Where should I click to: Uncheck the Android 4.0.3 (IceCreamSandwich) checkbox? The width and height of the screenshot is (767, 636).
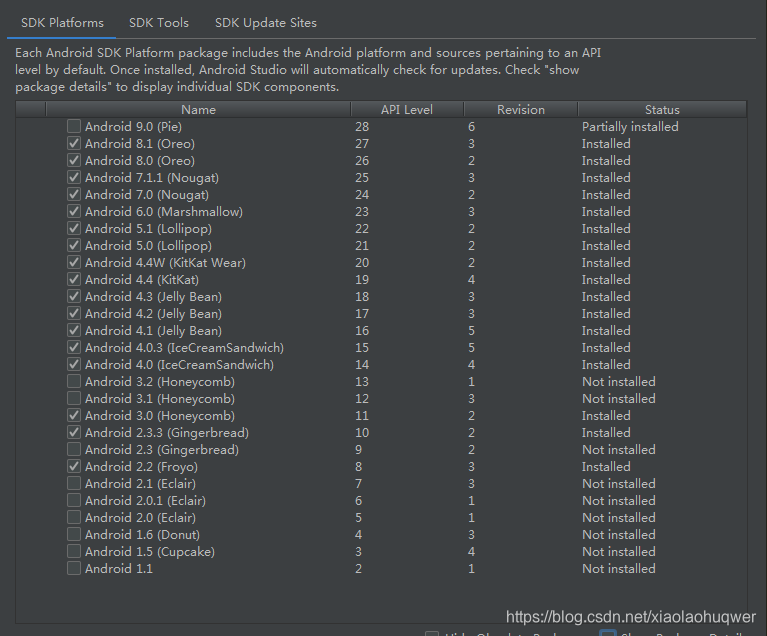(x=74, y=347)
